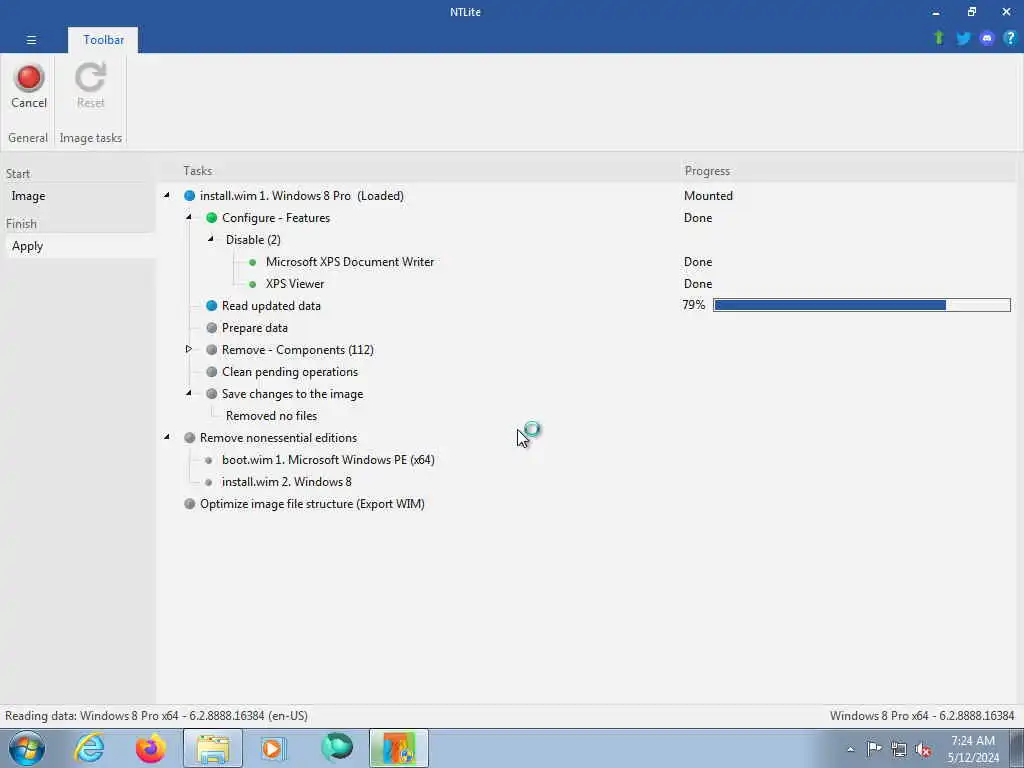
Task: Select the Removed no files entry
Action: tap(272, 416)
